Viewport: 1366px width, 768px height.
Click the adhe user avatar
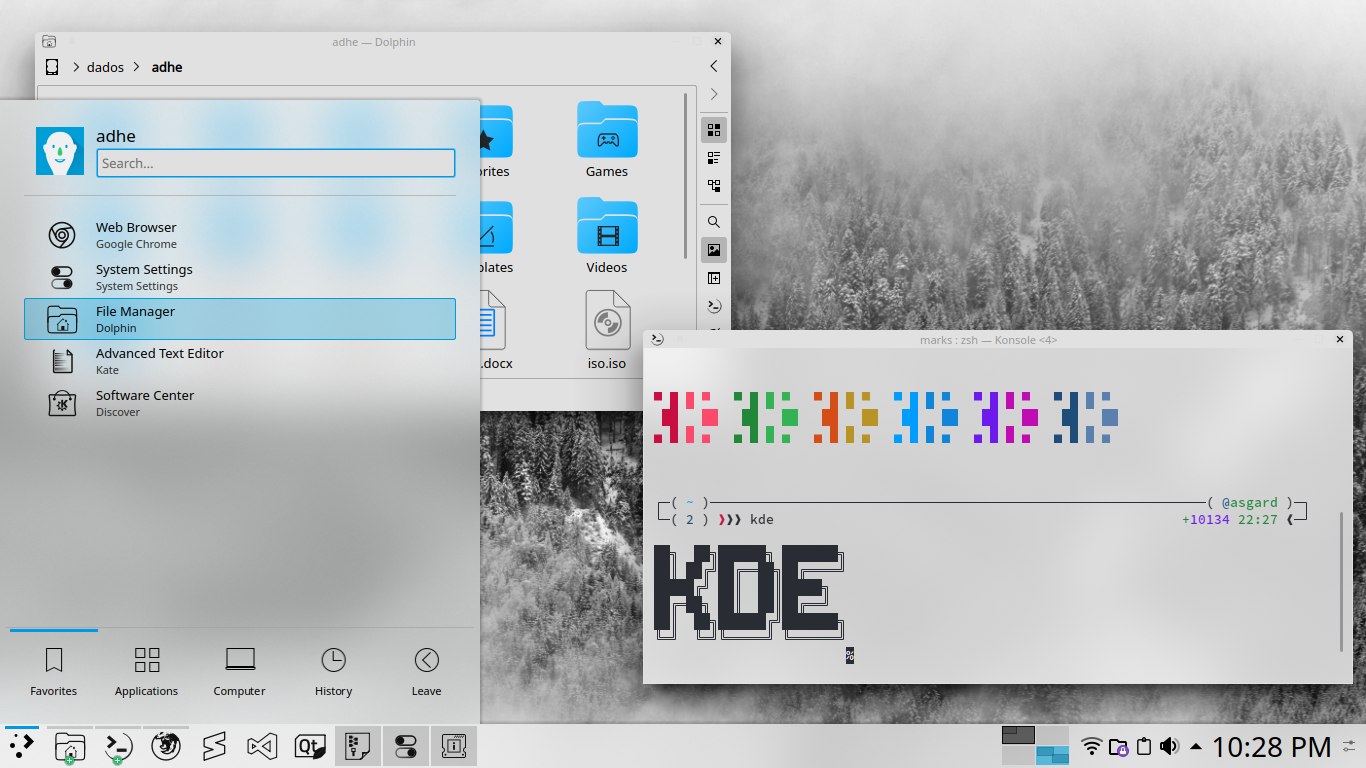pyautogui.click(x=60, y=151)
